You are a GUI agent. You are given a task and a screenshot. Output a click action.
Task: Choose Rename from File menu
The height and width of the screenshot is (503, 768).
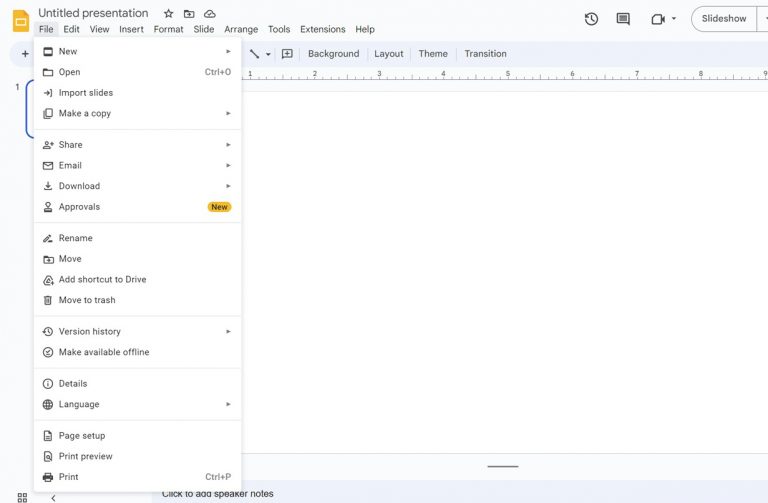(138, 238)
